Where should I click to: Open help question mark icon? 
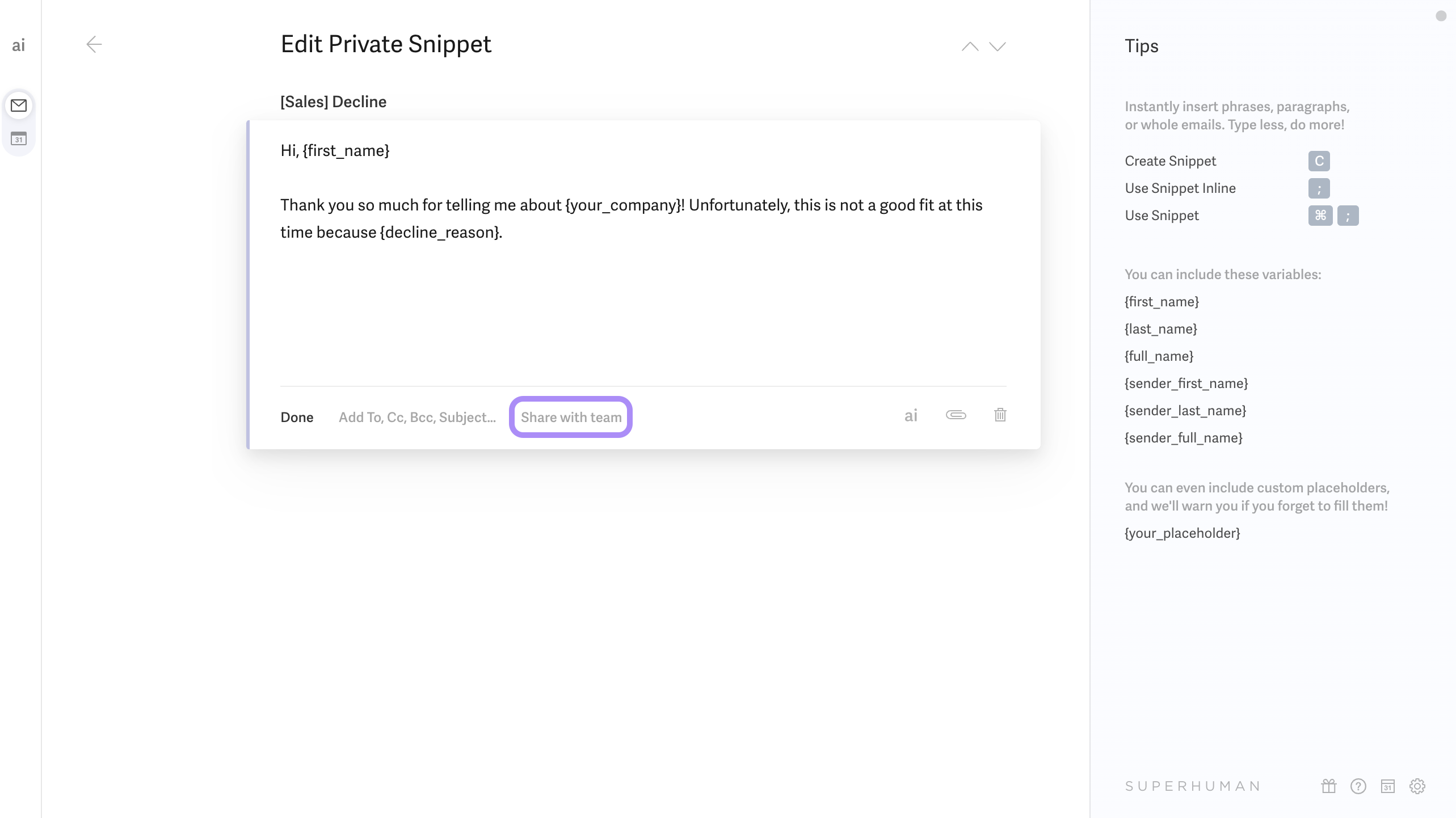[1358, 786]
